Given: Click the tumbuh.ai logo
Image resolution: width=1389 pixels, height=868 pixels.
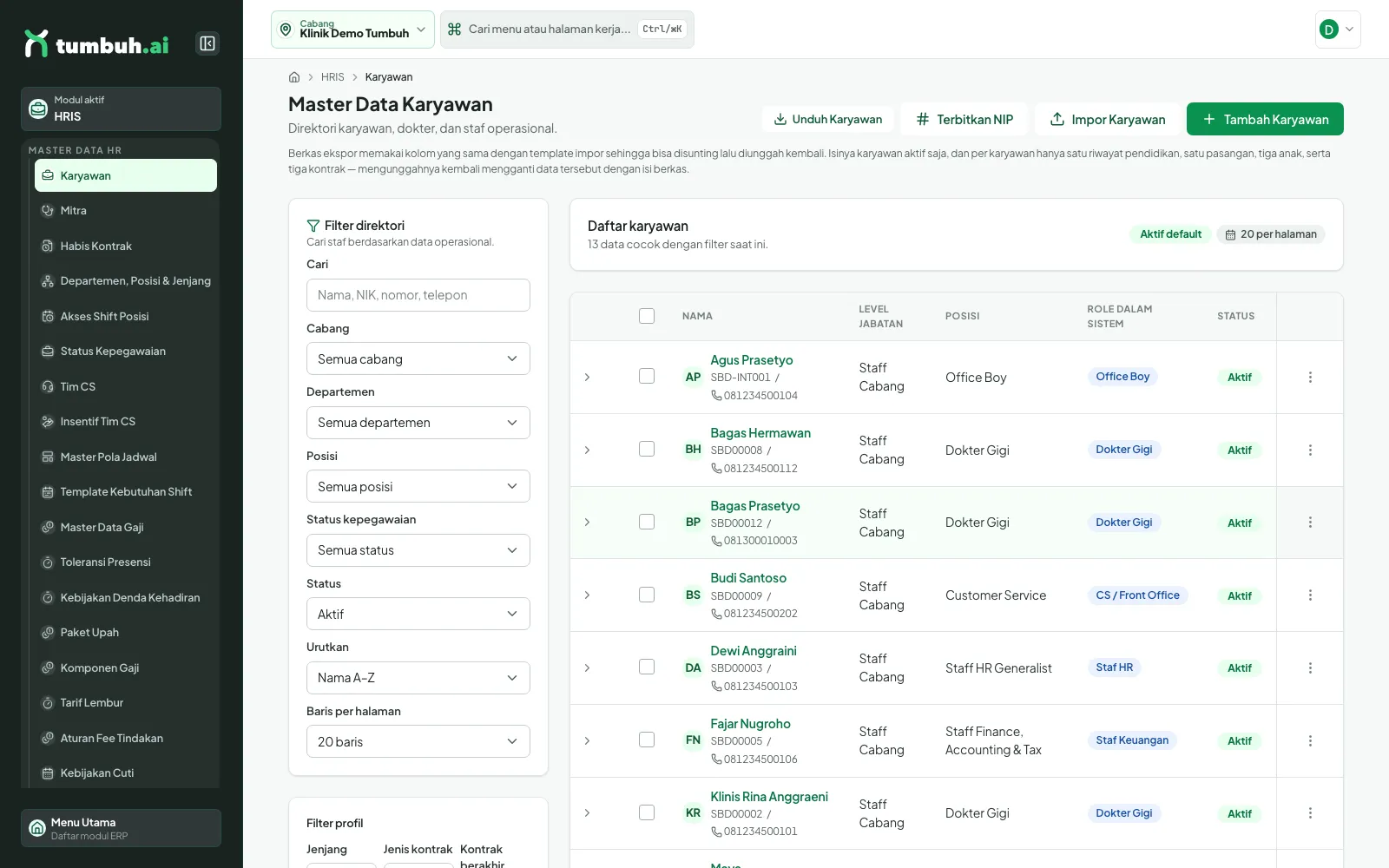Looking at the screenshot, I should [96, 44].
